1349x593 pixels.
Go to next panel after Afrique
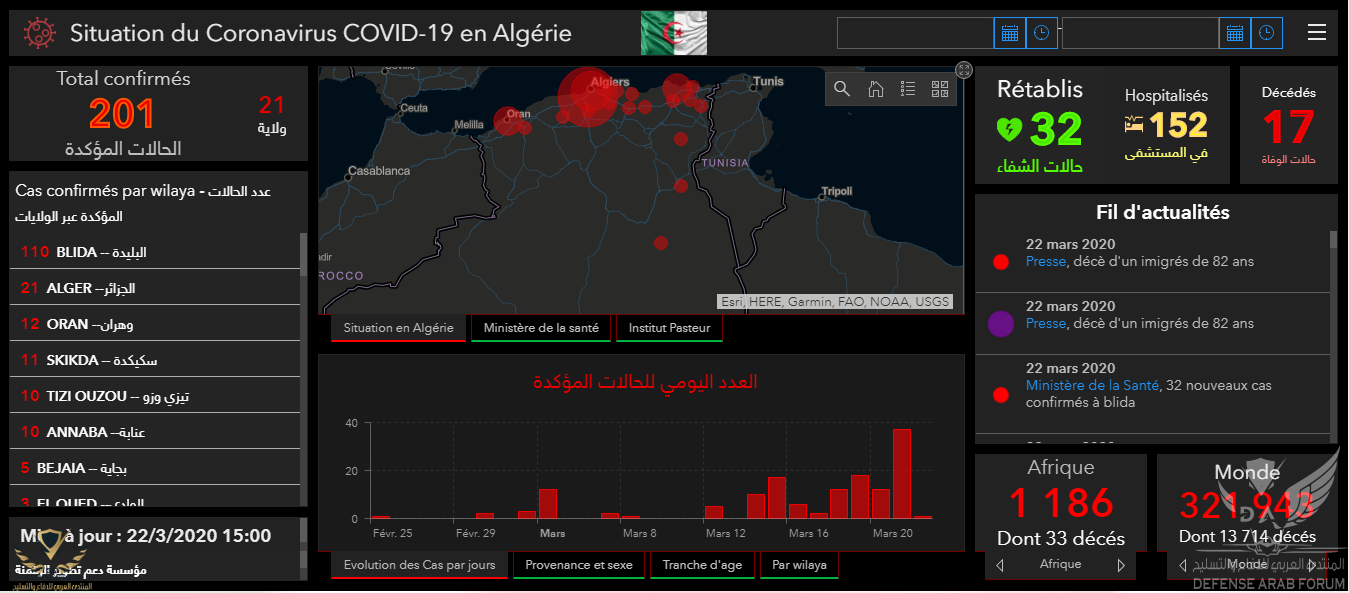[x=1121, y=565]
